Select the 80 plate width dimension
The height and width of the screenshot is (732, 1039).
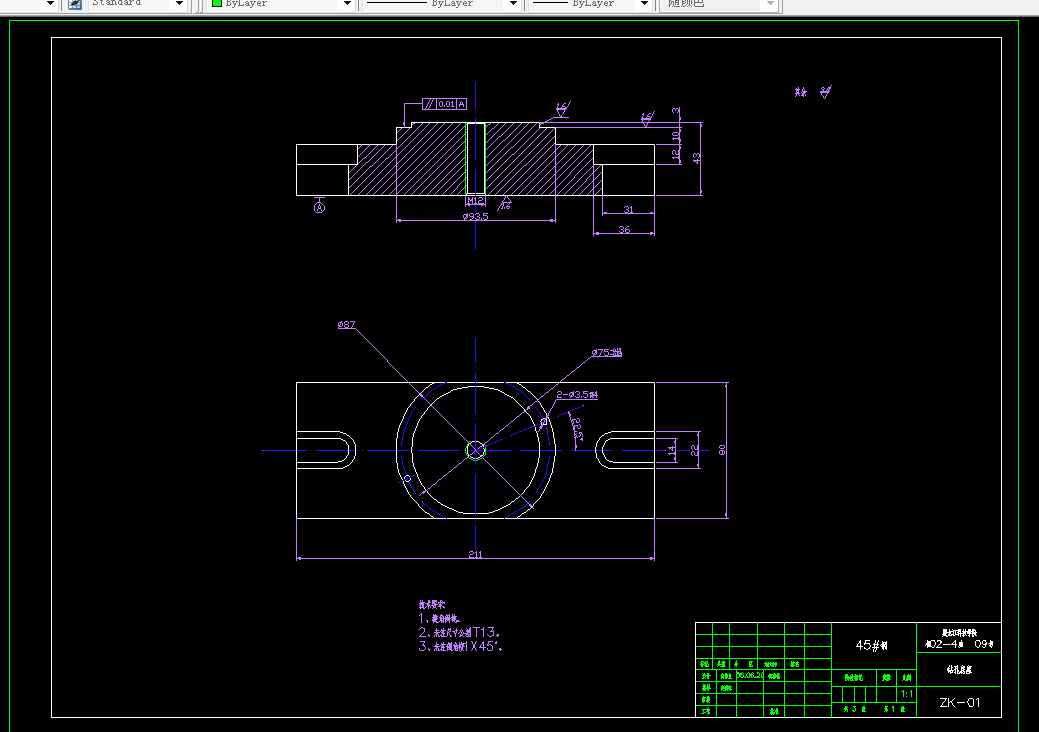tap(722, 450)
